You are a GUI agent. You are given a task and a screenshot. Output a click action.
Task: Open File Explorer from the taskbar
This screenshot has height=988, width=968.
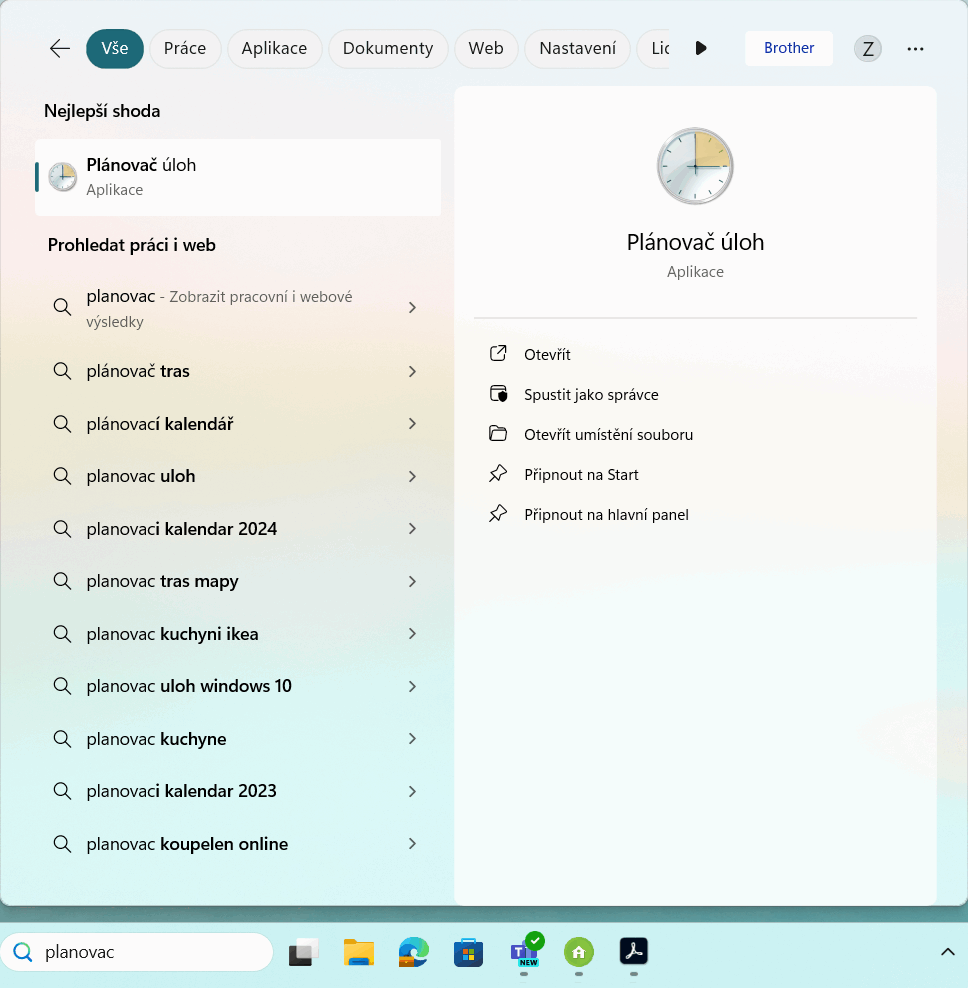(358, 952)
